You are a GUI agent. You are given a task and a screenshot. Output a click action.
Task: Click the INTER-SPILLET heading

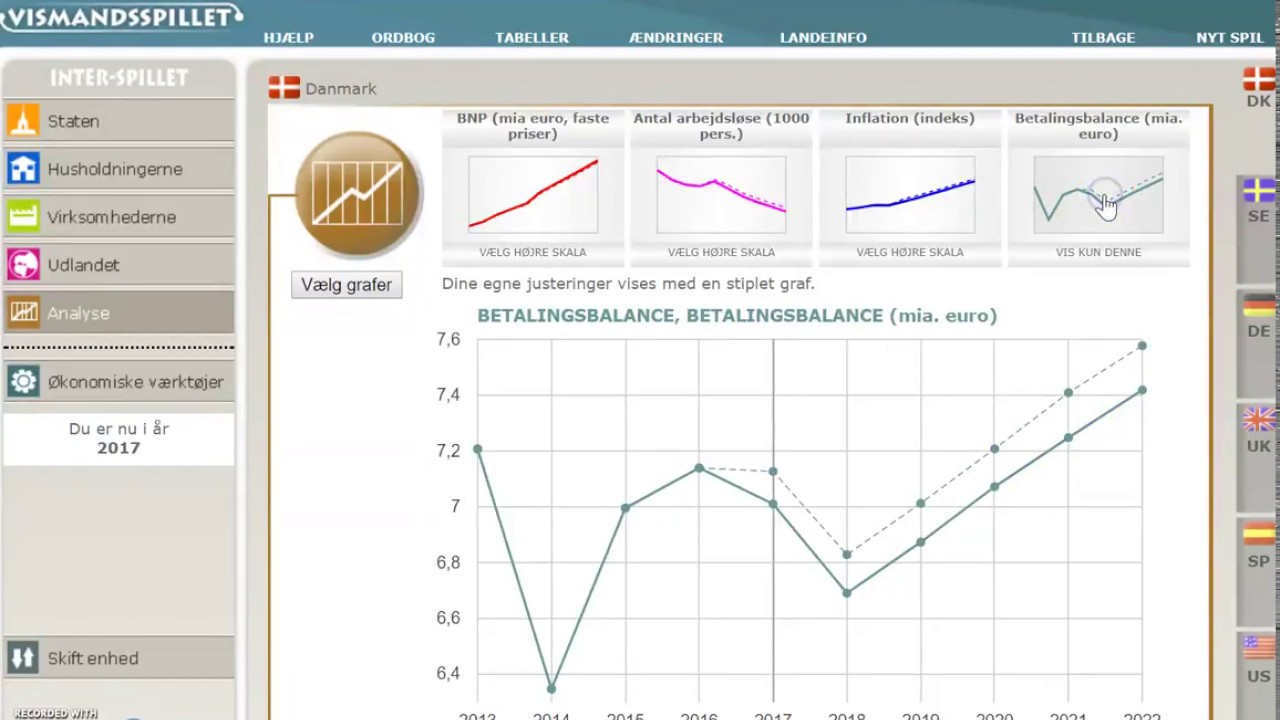pos(119,78)
